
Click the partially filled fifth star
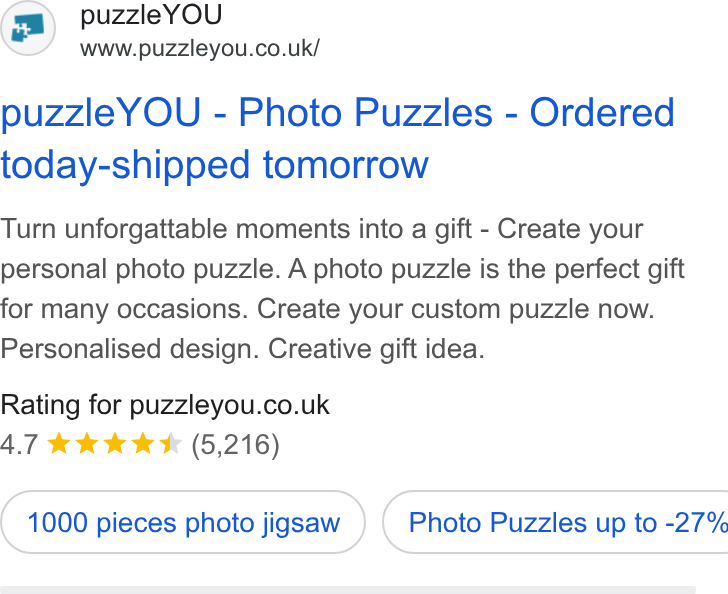tap(170, 443)
